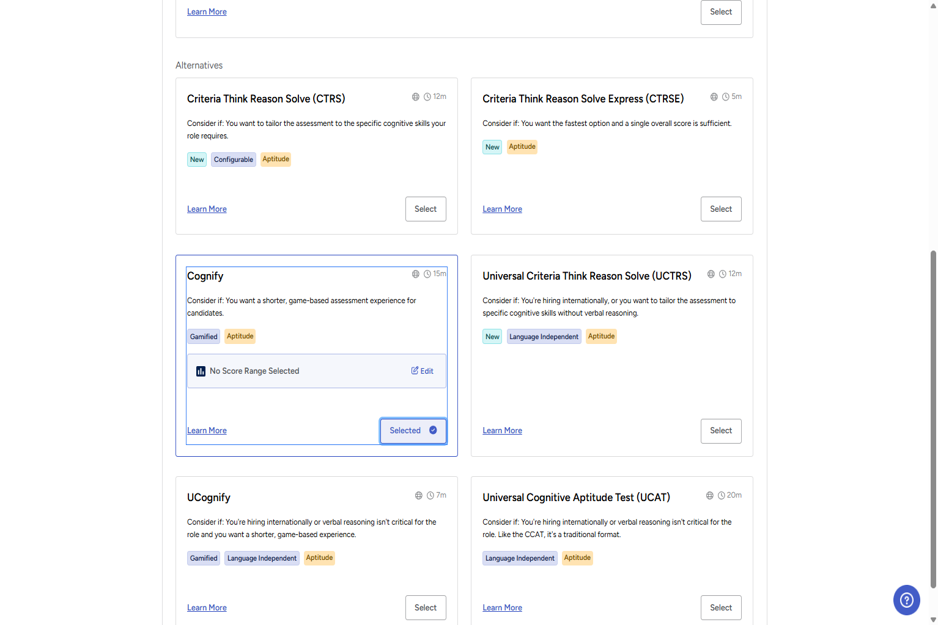This screenshot has height=625, width=938.
Task: Open Learn More for UCTRS
Action: [x=502, y=431]
